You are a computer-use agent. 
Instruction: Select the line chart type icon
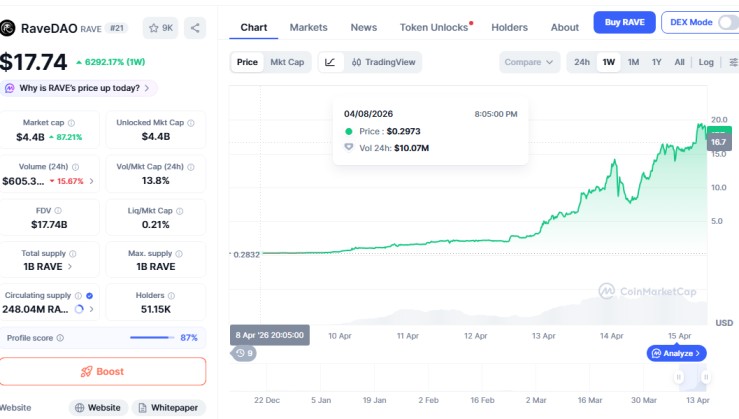[x=330, y=62]
